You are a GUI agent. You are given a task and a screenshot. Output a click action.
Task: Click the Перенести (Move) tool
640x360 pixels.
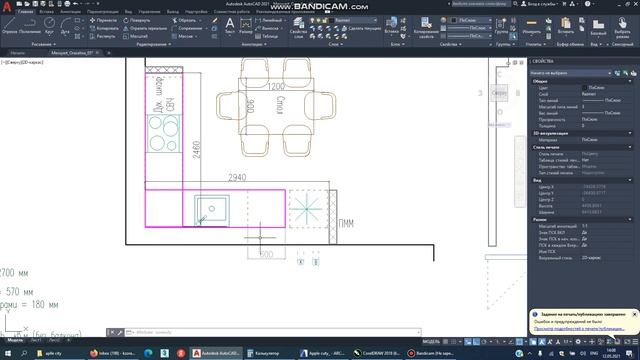tap(103, 20)
